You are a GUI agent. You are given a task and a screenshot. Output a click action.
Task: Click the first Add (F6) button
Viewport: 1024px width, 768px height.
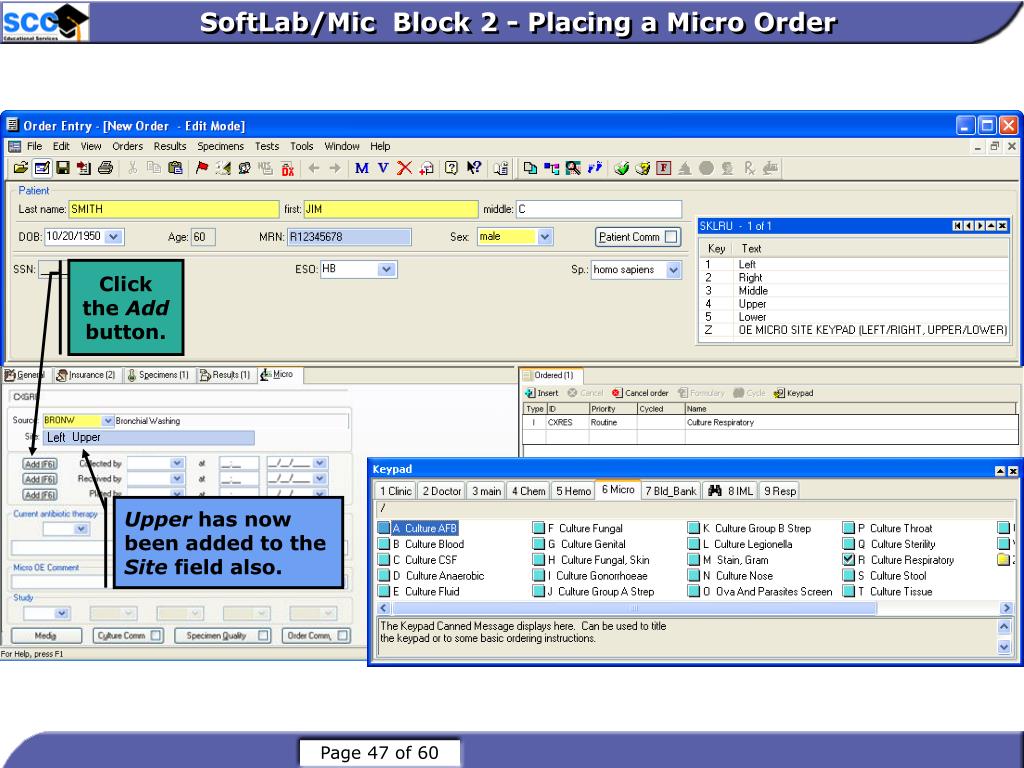(40, 464)
